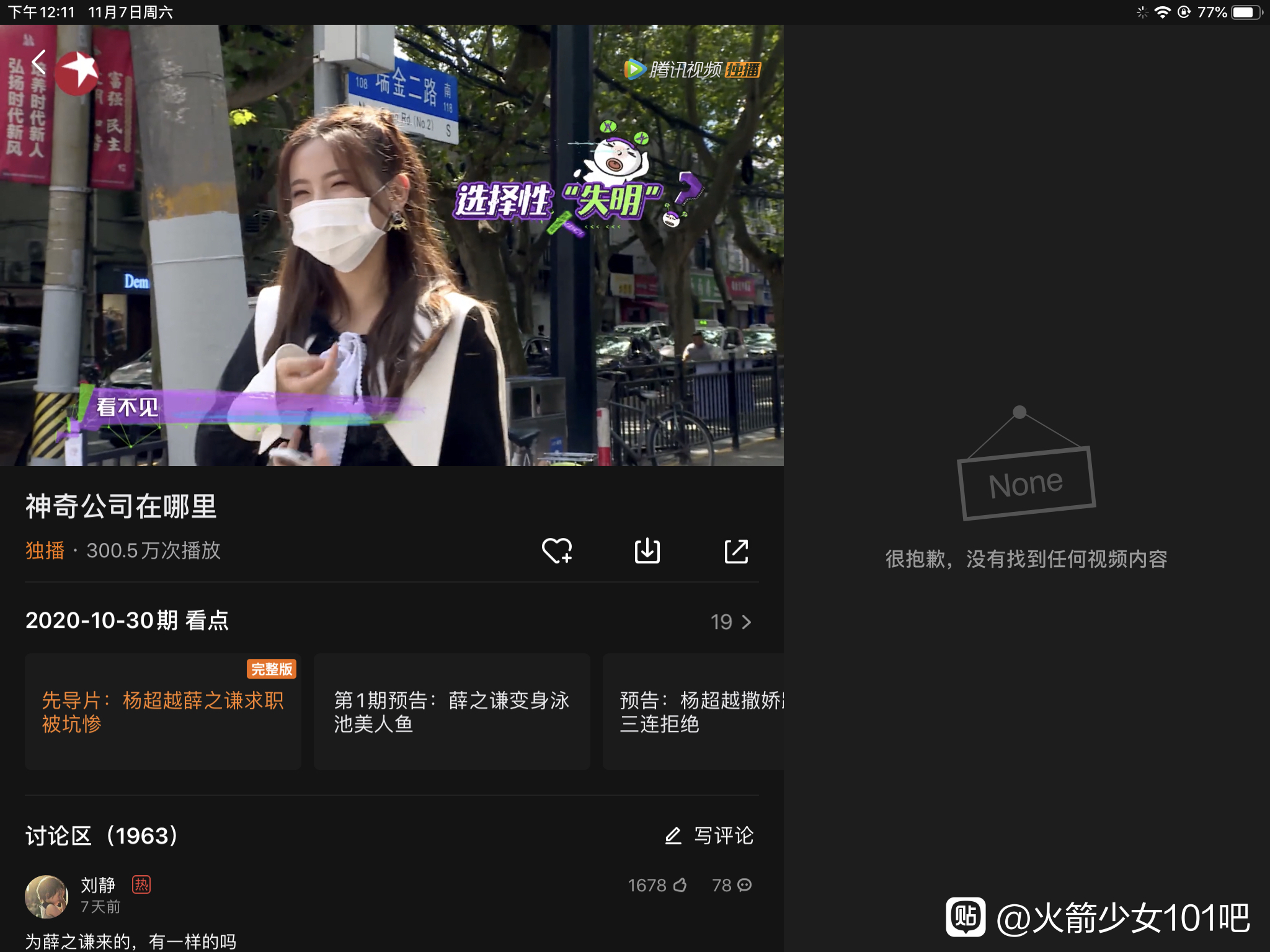The height and width of the screenshot is (952, 1270).
Task: Tap the Wi-Fi status bar icon
Action: (x=1162, y=12)
